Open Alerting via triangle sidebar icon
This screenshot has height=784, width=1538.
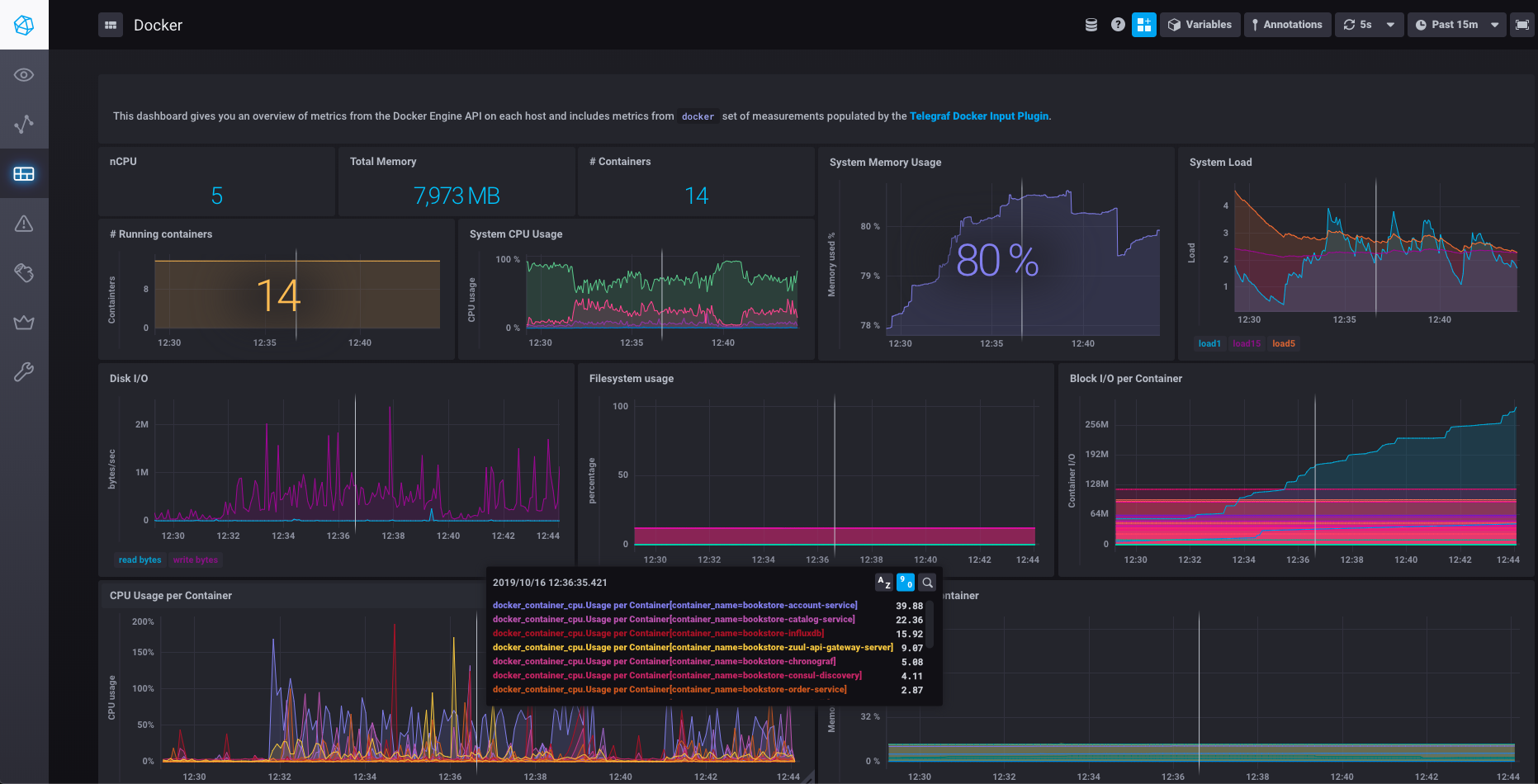pos(24,224)
